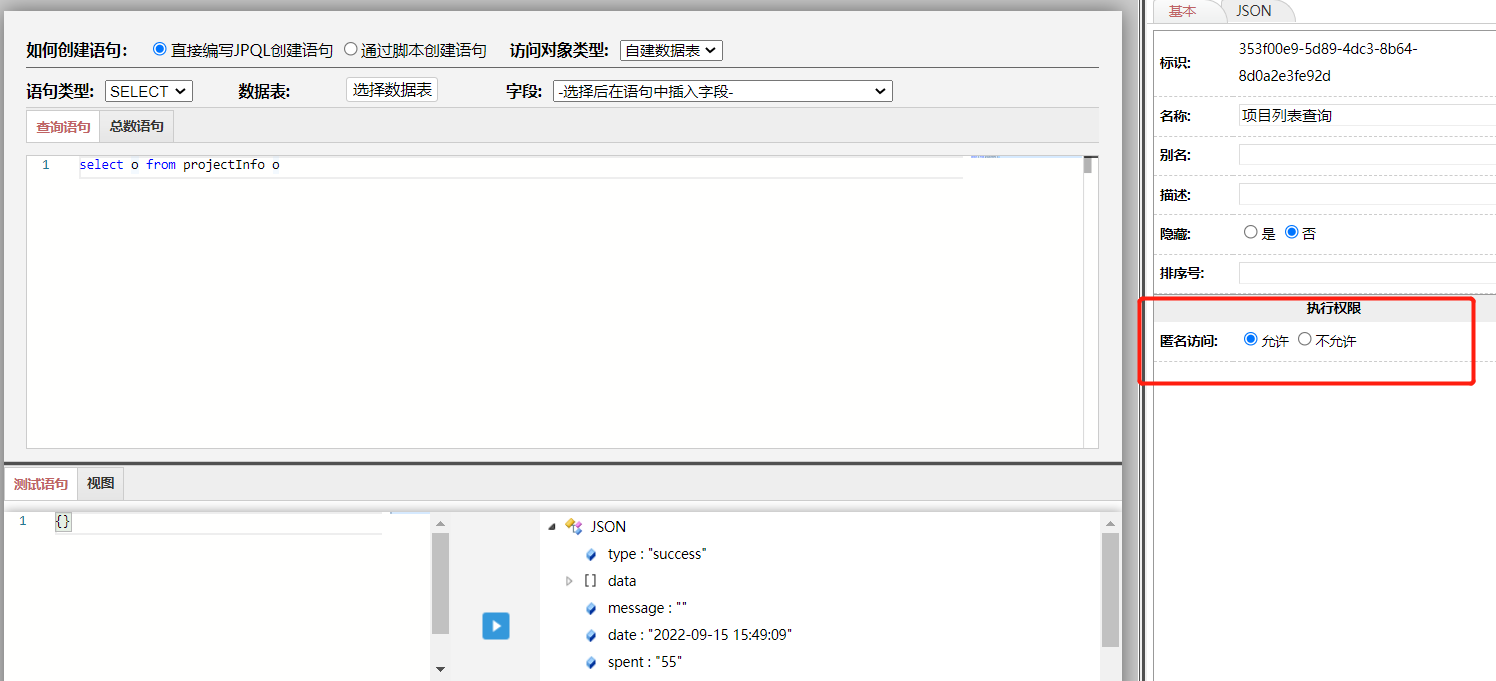This screenshot has width=1496, height=681.
Task: Click the test parameter editor containing {}
Action: (x=63, y=520)
